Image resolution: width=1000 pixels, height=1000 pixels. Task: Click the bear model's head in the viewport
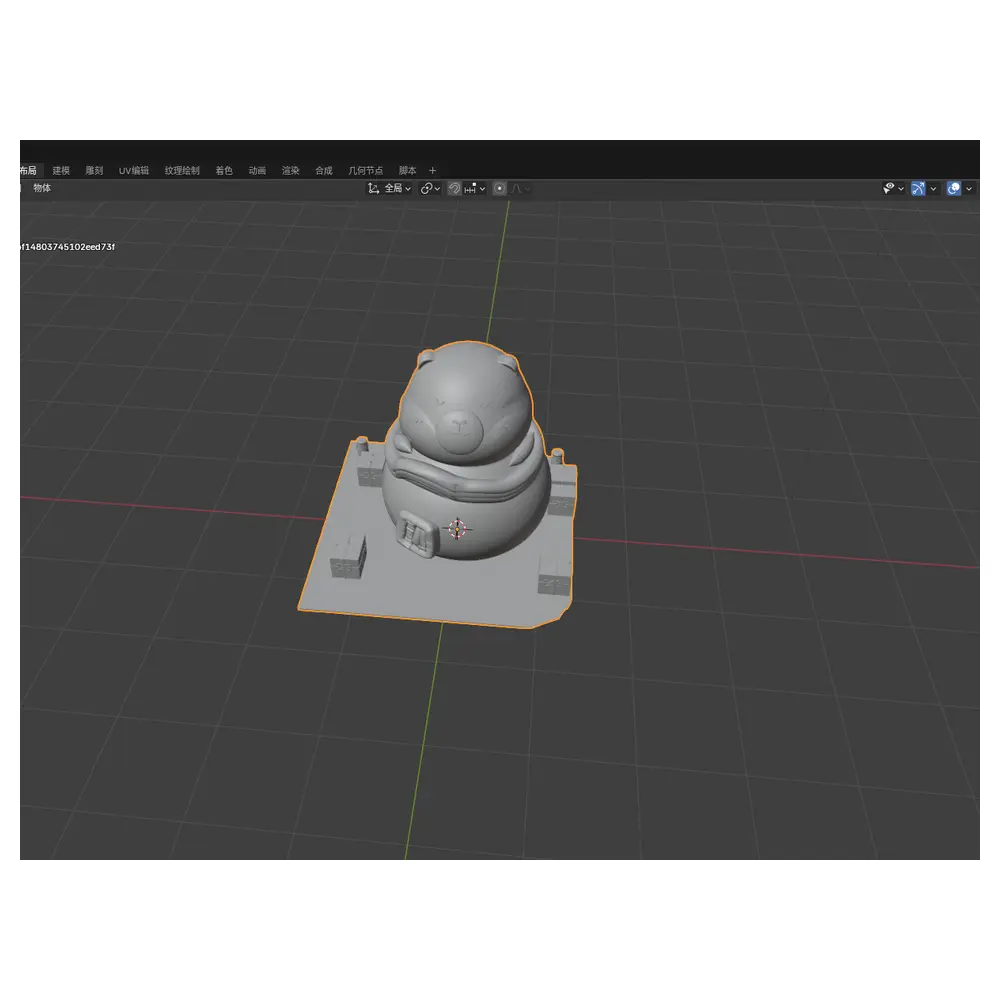[466, 402]
